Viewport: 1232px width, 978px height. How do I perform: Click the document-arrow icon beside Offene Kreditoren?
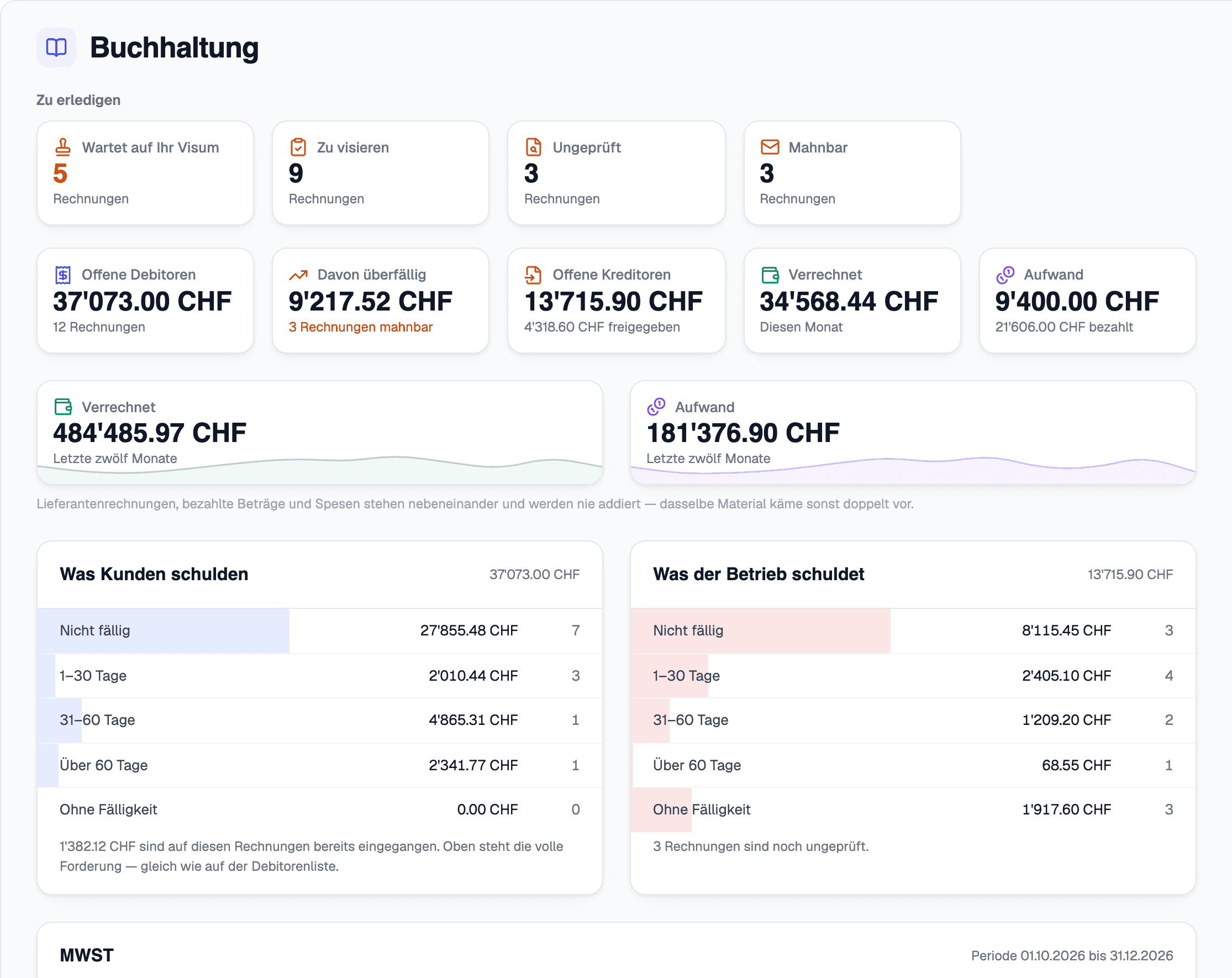click(534, 275)
